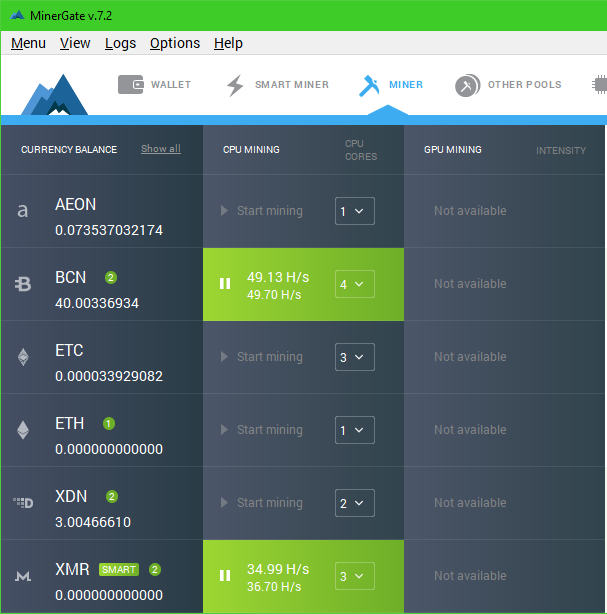Viewport: 607px width, 614px height.
Task: Open the View menu
Action: [x=75, y=43]
